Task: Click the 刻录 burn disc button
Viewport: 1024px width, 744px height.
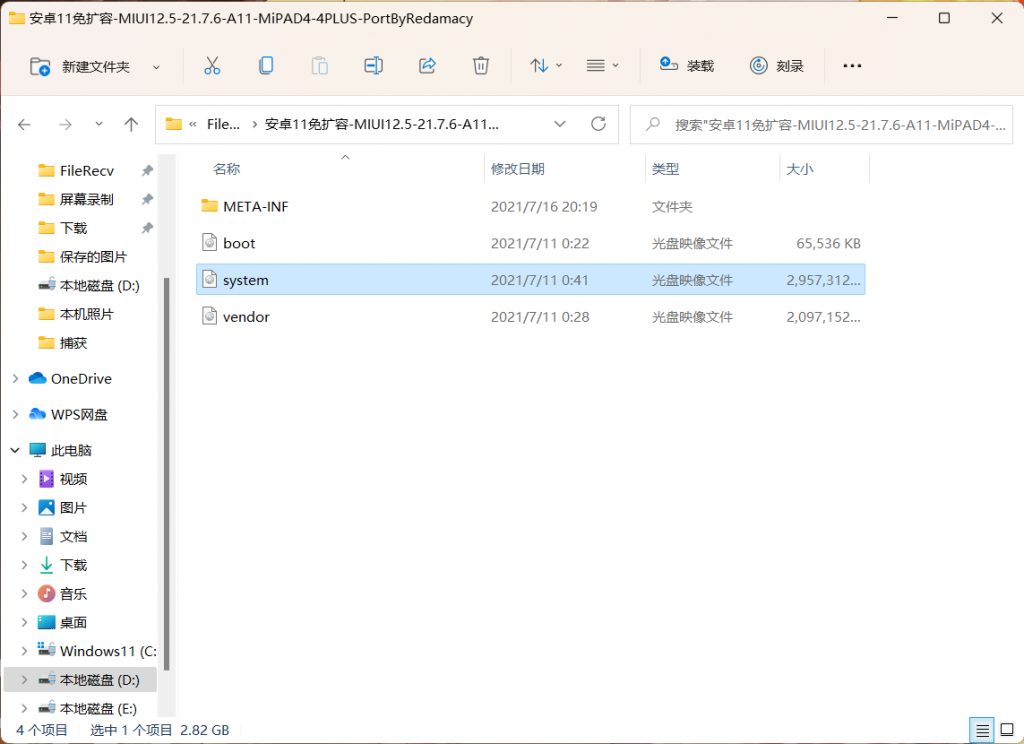Action: point(777,66)
